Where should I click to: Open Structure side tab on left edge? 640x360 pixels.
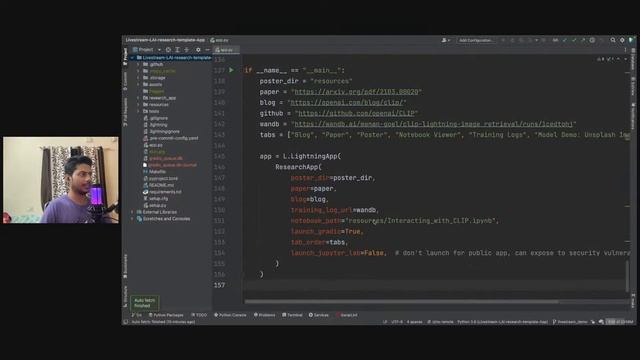tap(125, 297)
